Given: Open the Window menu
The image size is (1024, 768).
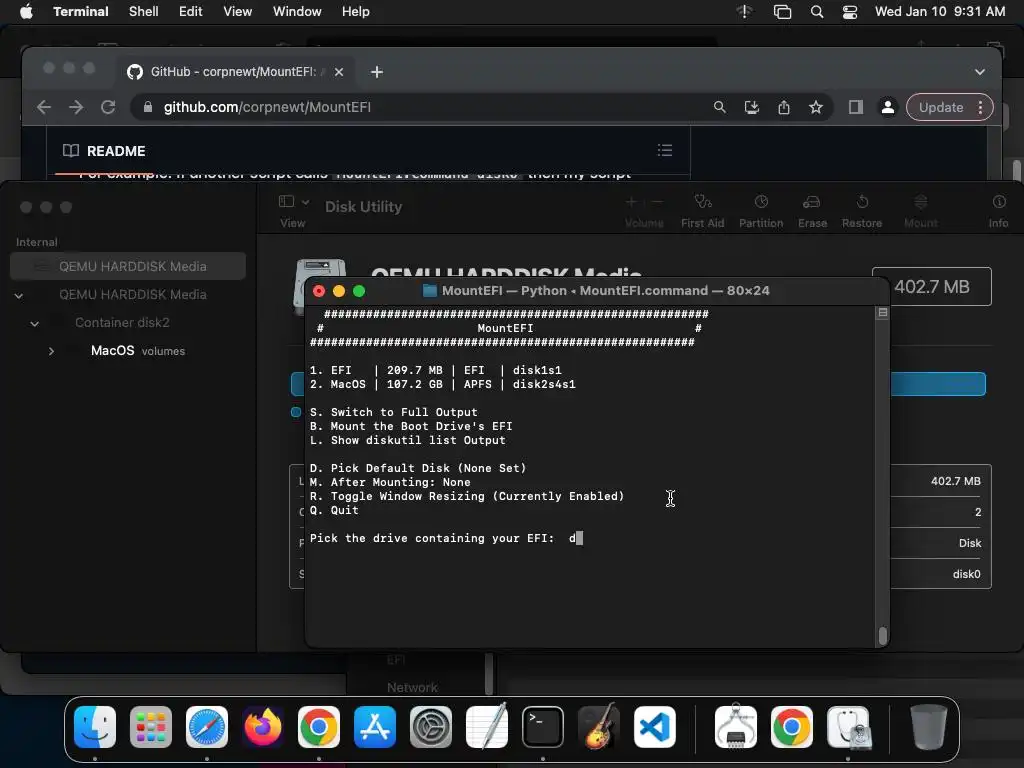Looking at the screenshot, I should click(x=296, y=11).
